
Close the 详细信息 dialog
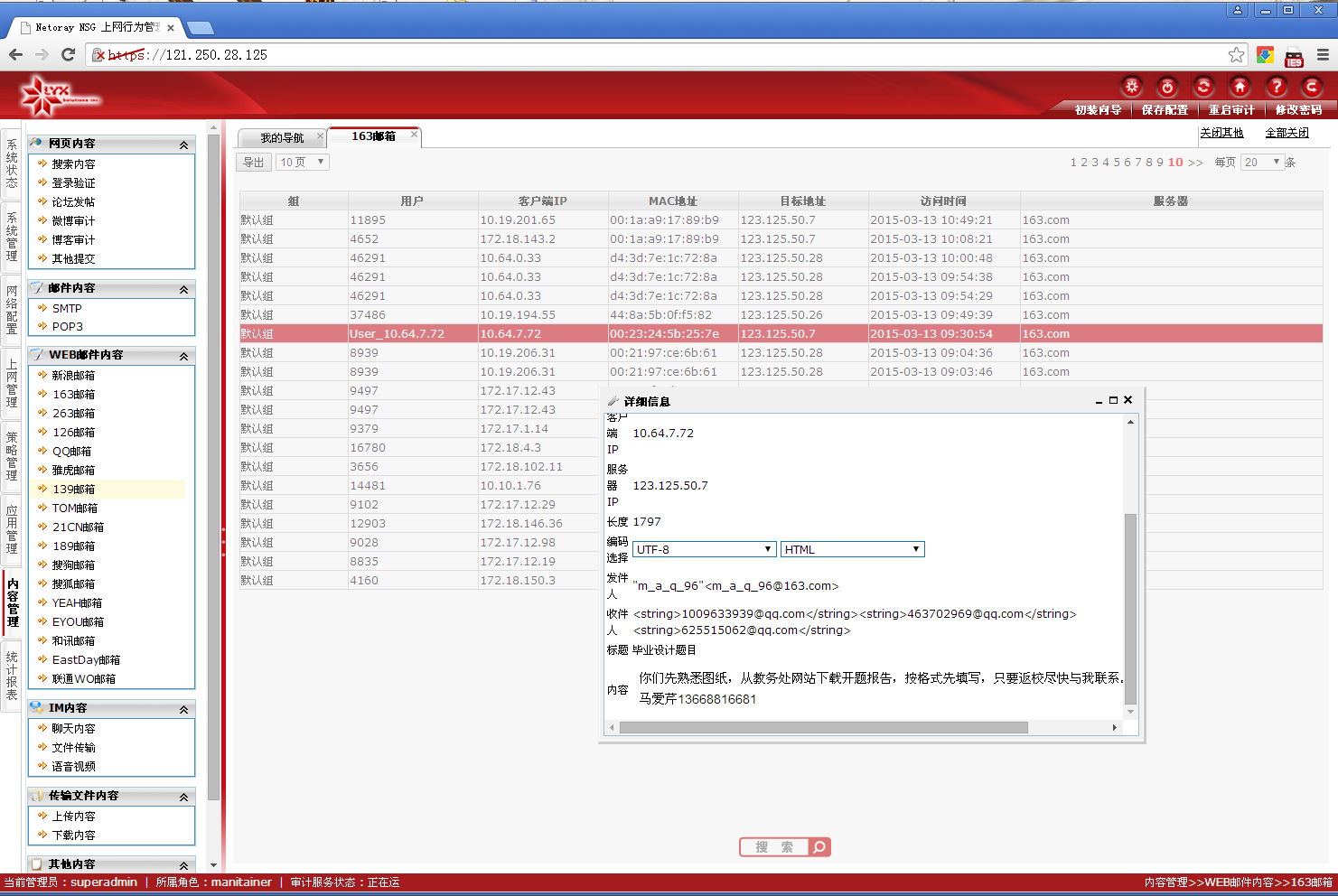[1127, 399]
